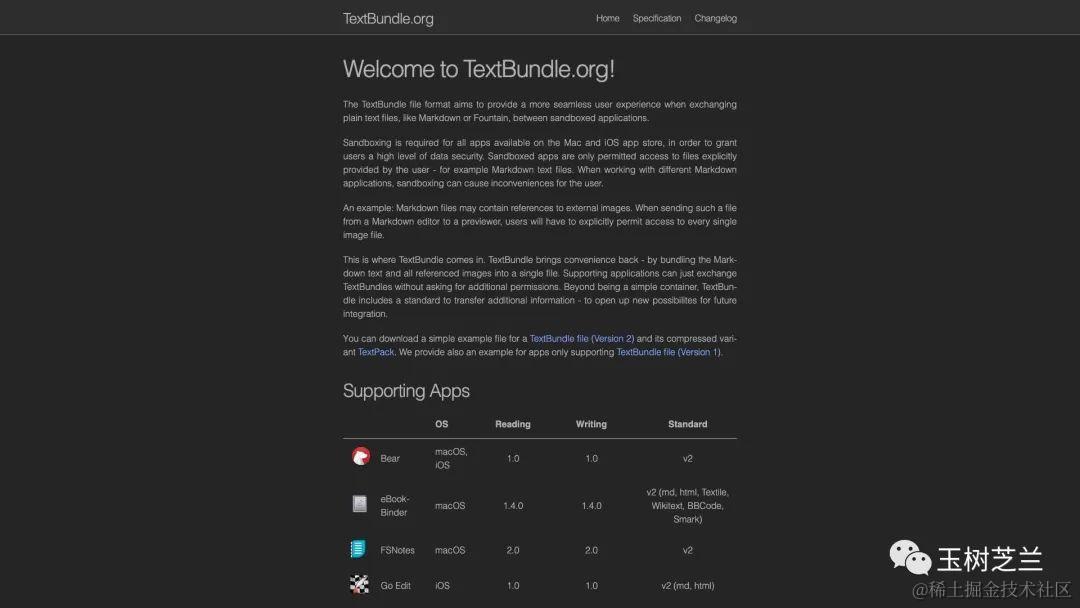Click the macOS cell for eBook-Binder
The width and height of the screenshot is (1080, 608).
click(450, 505)
